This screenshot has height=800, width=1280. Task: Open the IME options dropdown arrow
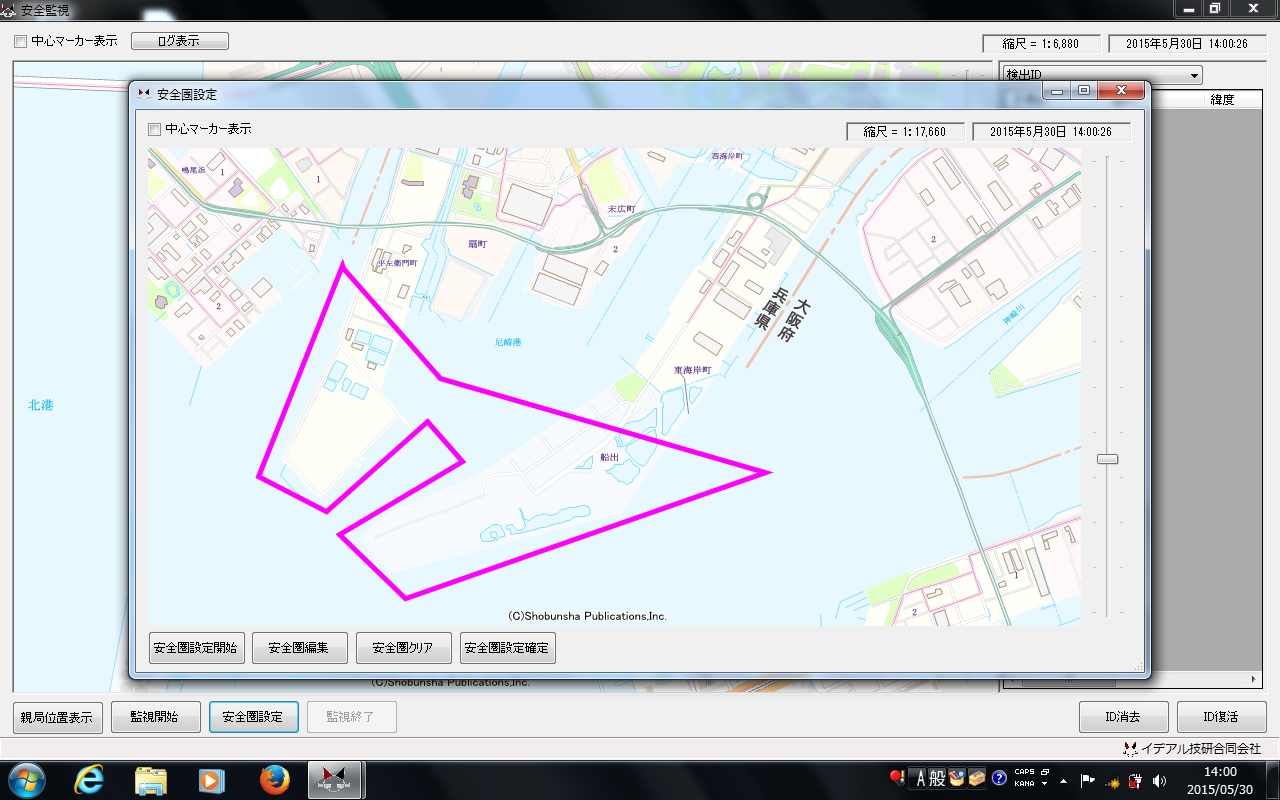click(x=1045, y=784)
